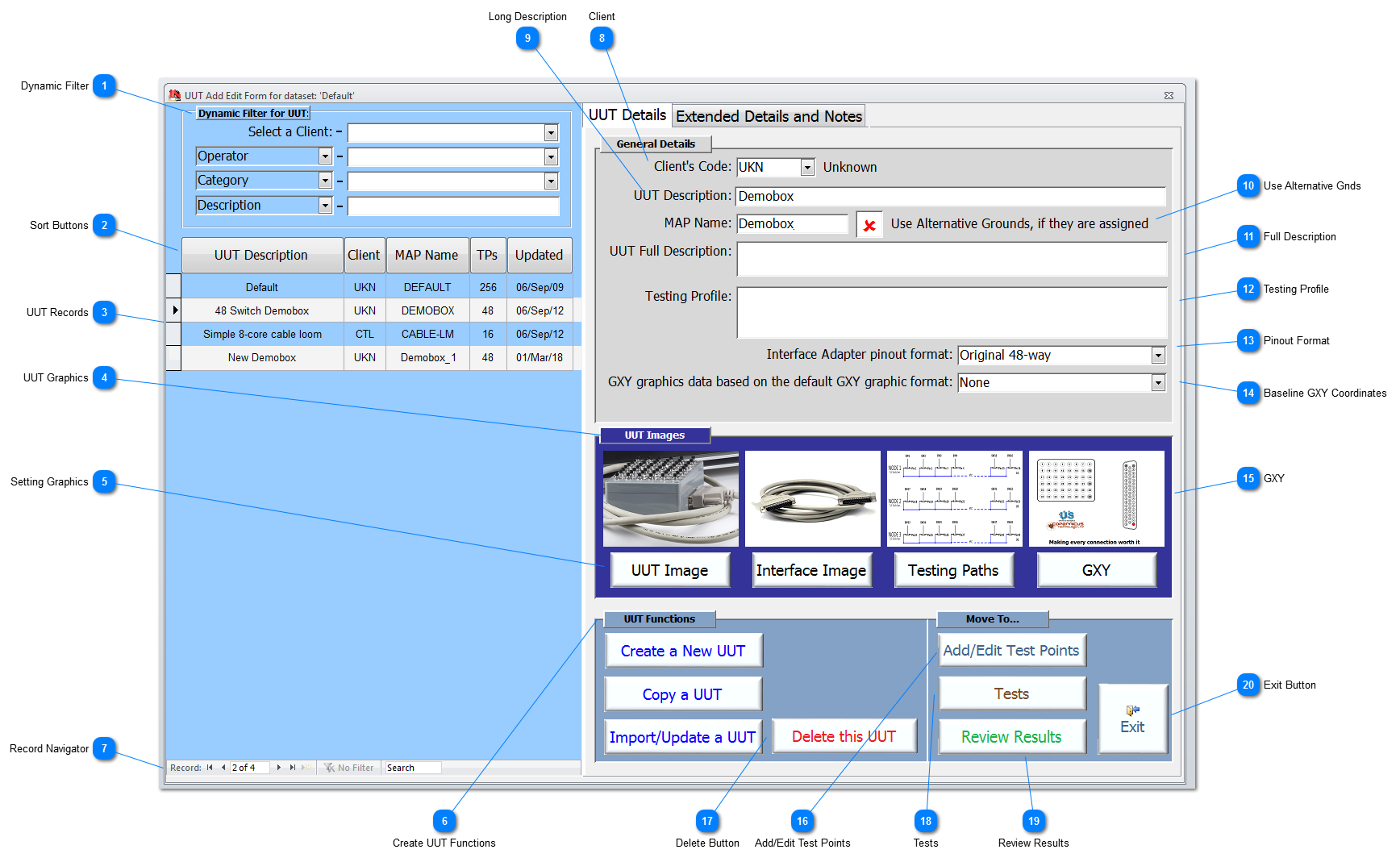Open the Client's Code UKN dropdown

[807, 168]
